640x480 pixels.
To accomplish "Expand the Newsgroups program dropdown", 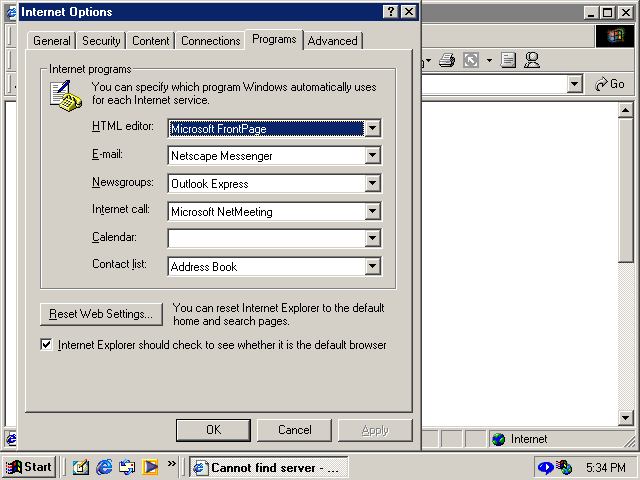I will tap(372, 183).
